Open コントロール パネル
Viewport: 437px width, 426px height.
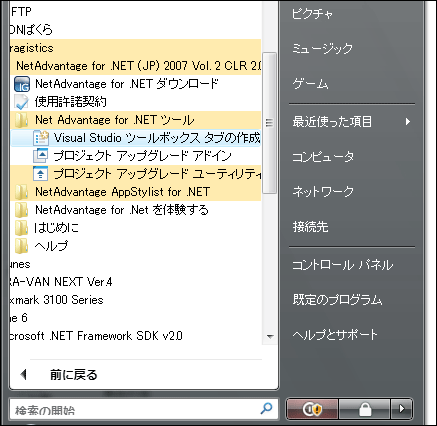coord(343,265)
